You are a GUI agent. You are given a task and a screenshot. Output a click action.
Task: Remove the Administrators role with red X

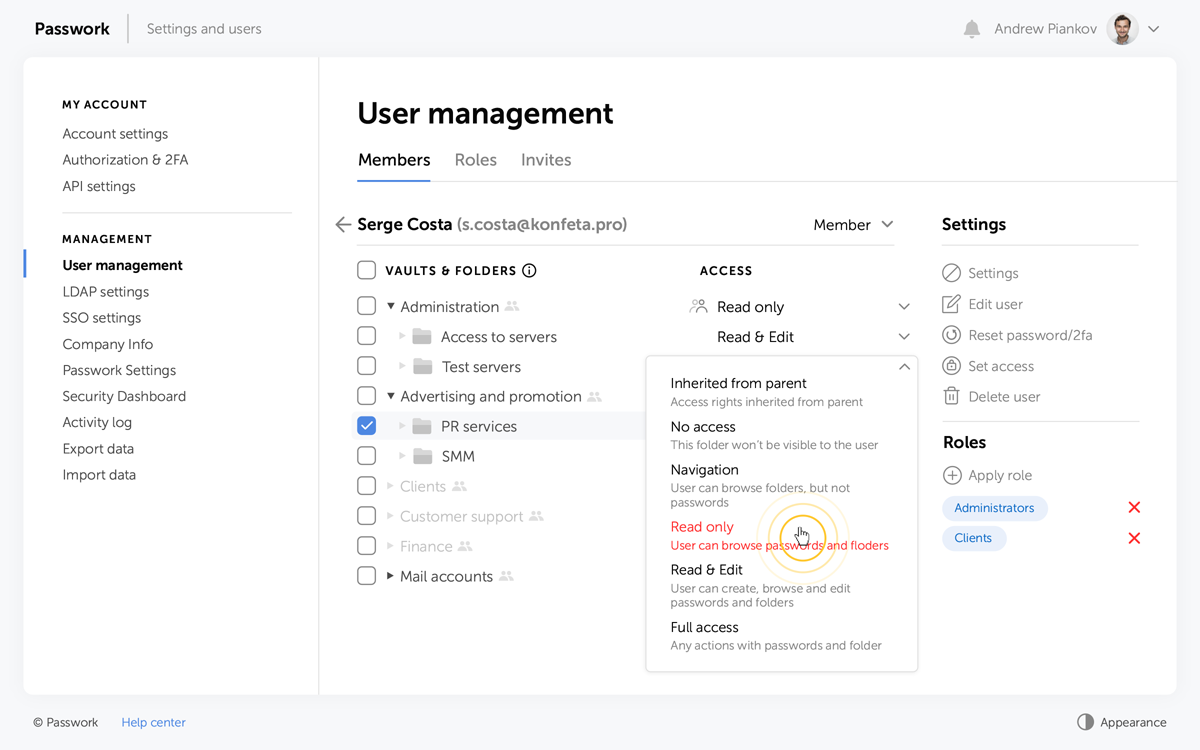point(1134,508)
